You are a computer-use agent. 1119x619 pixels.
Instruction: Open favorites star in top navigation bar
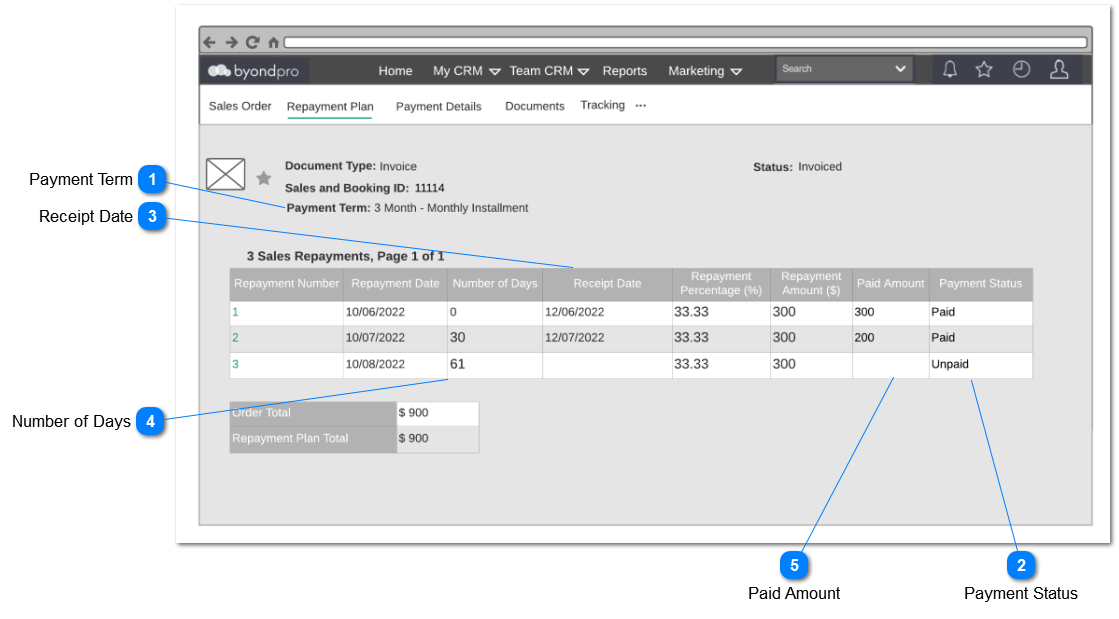pos(984,69)
